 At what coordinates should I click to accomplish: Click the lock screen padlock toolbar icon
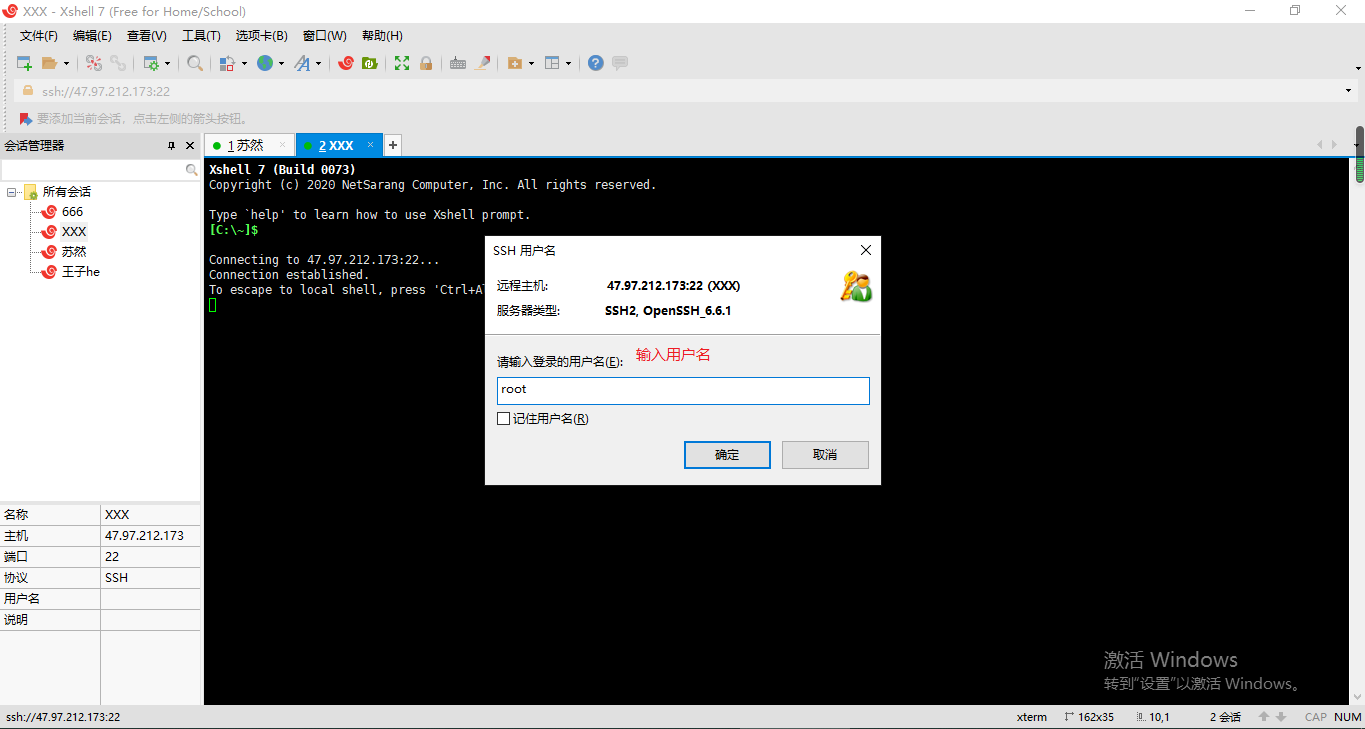pos(426,63)
